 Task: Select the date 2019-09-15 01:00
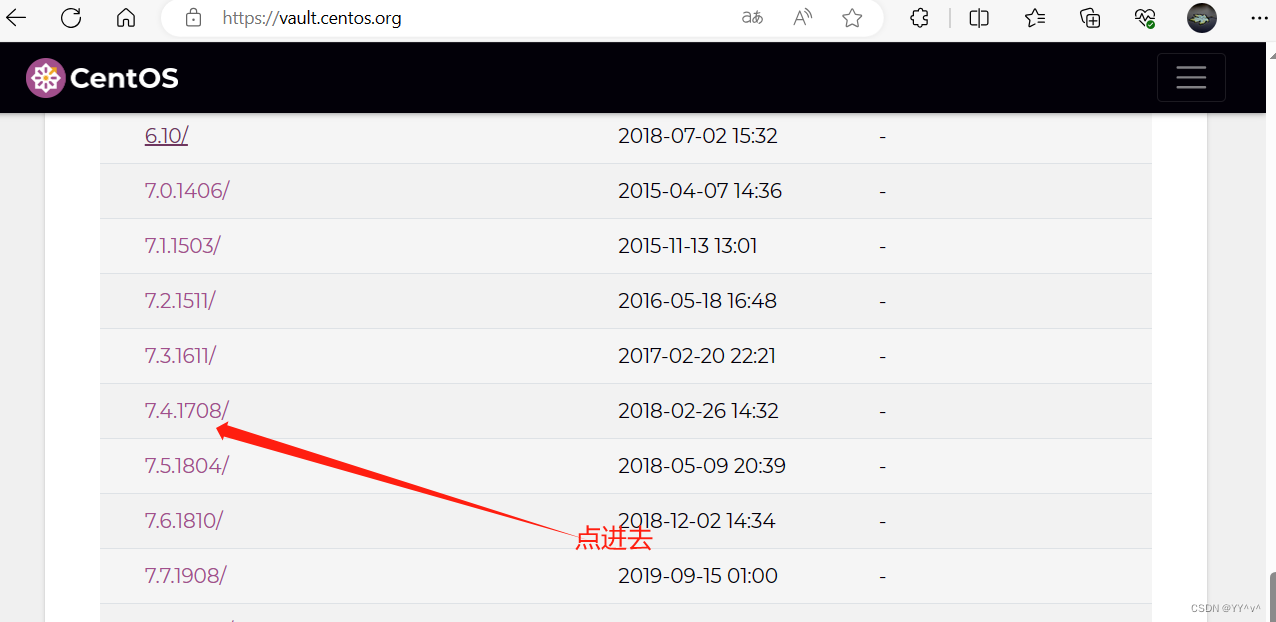698,576
